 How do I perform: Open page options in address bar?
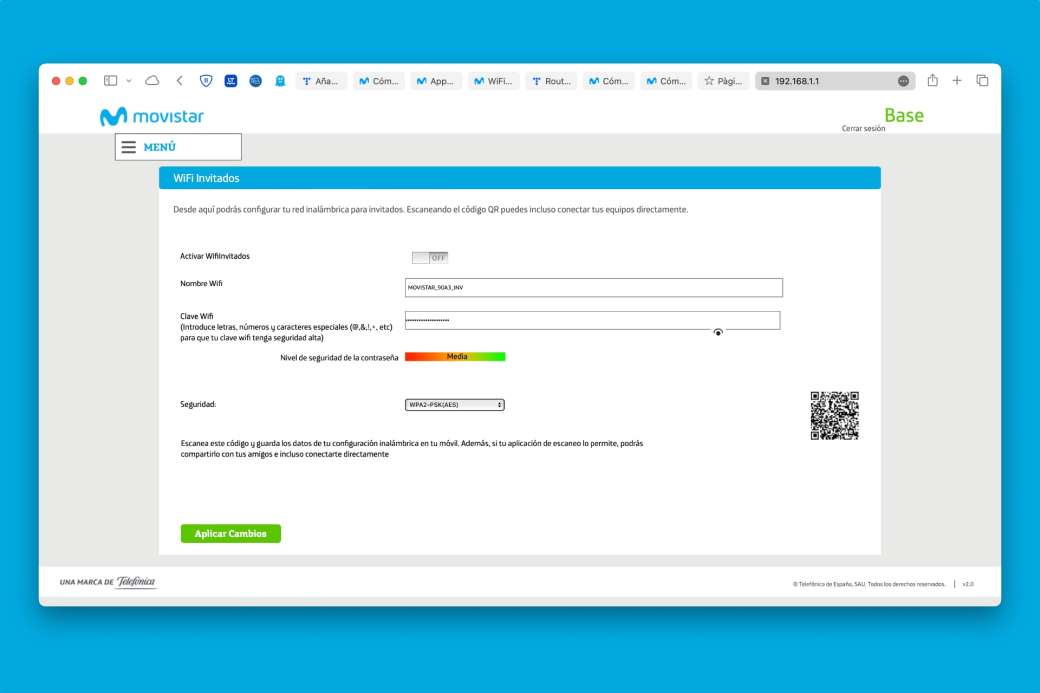pos(903,81)
